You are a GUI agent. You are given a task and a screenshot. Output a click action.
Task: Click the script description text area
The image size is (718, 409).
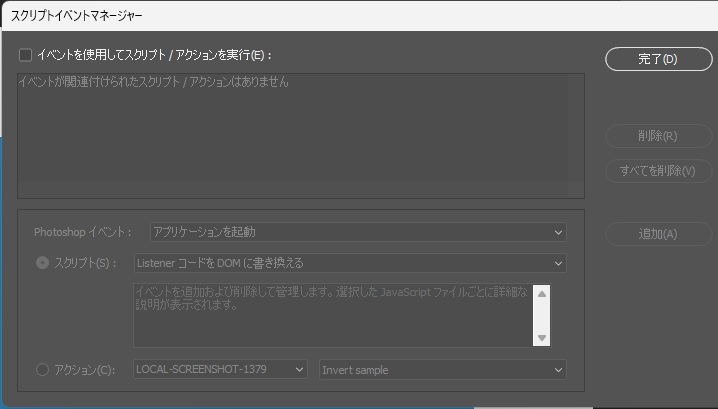pos(333,316)
